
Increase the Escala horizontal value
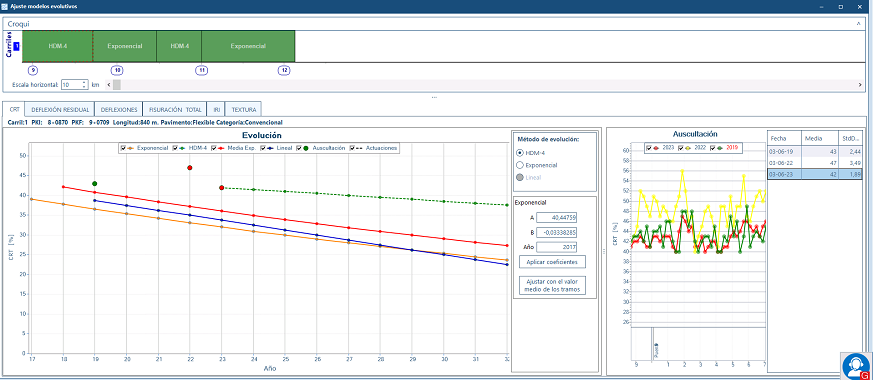pyautogui.click(x=84, y=83)
